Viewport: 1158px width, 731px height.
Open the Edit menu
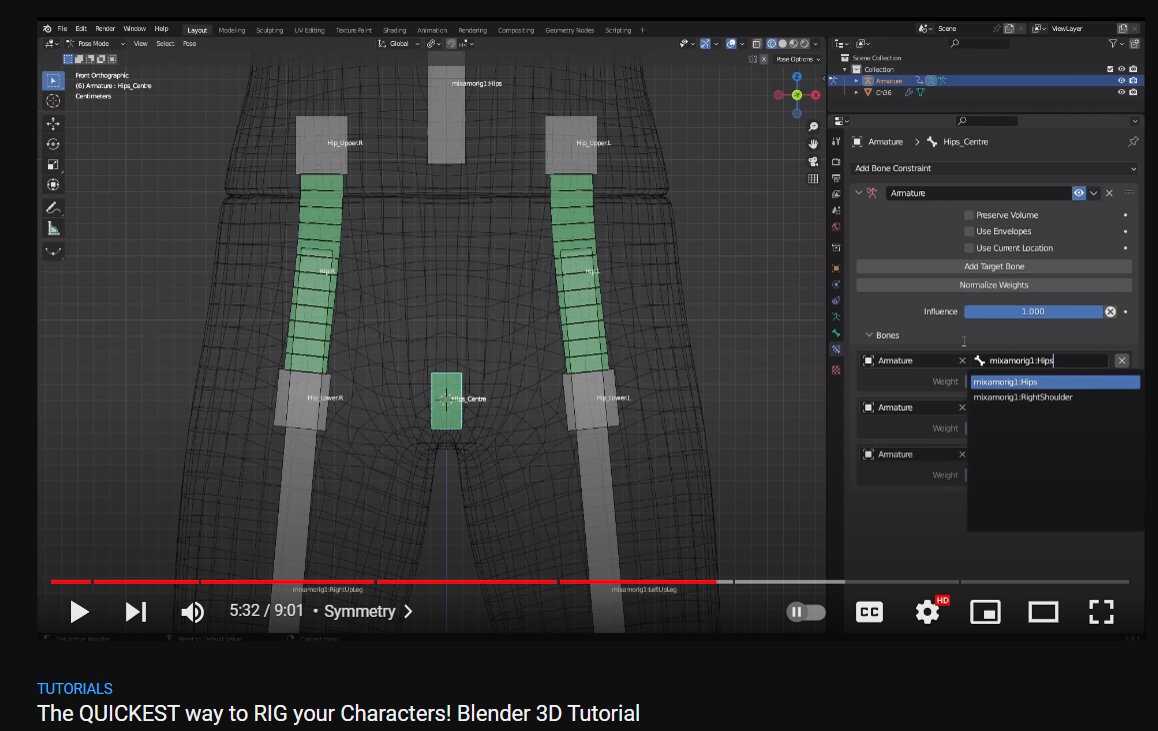[81, 29]
